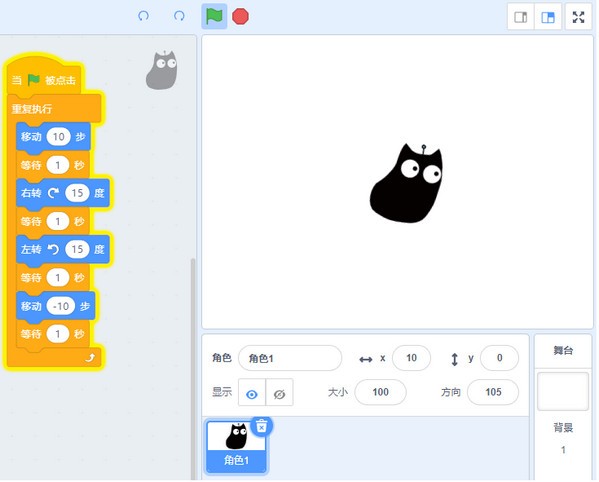Switch to large stage layout

(548, 17)
